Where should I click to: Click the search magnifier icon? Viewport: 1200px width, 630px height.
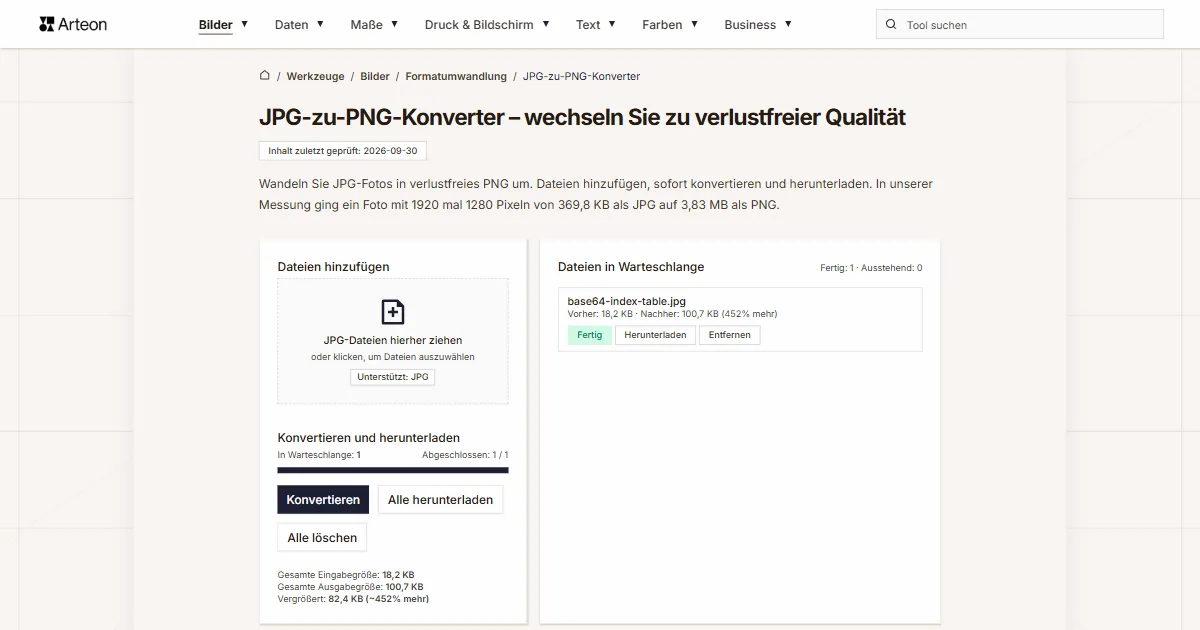[891, 24]
